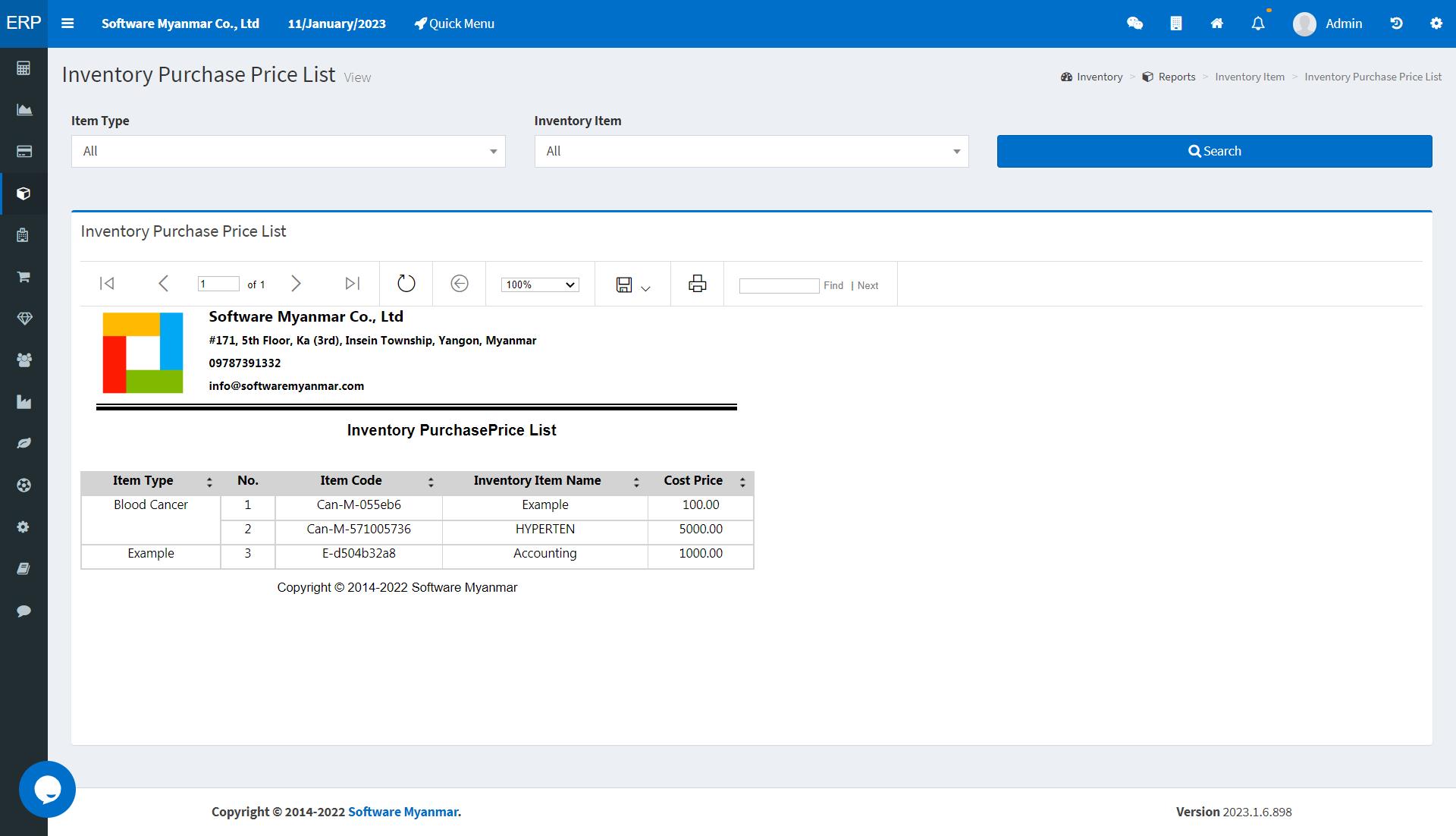Sort by Inventory Item Name column

tap(636, 482)
